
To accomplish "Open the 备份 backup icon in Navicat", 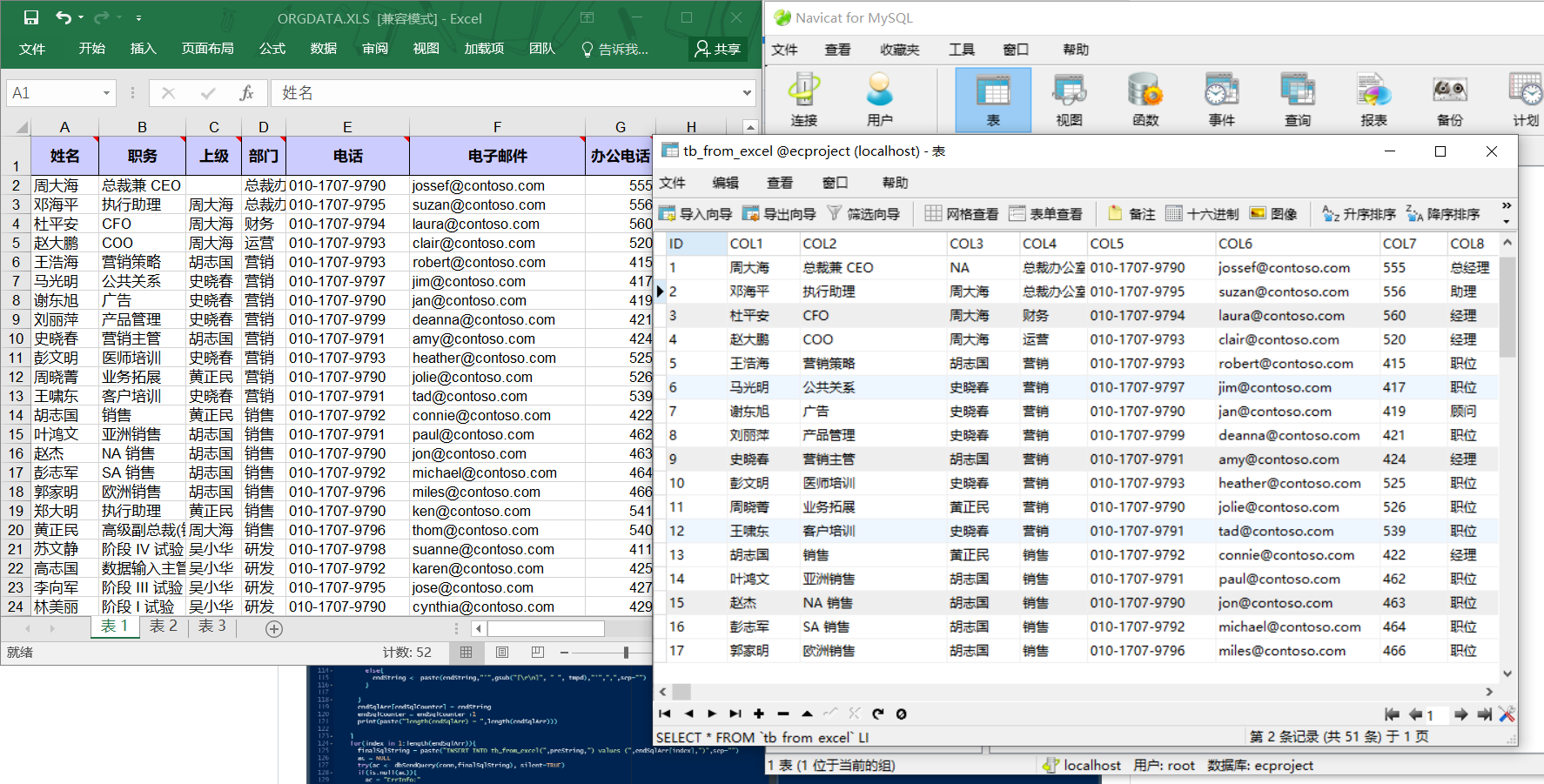I will pos(1450,99).
